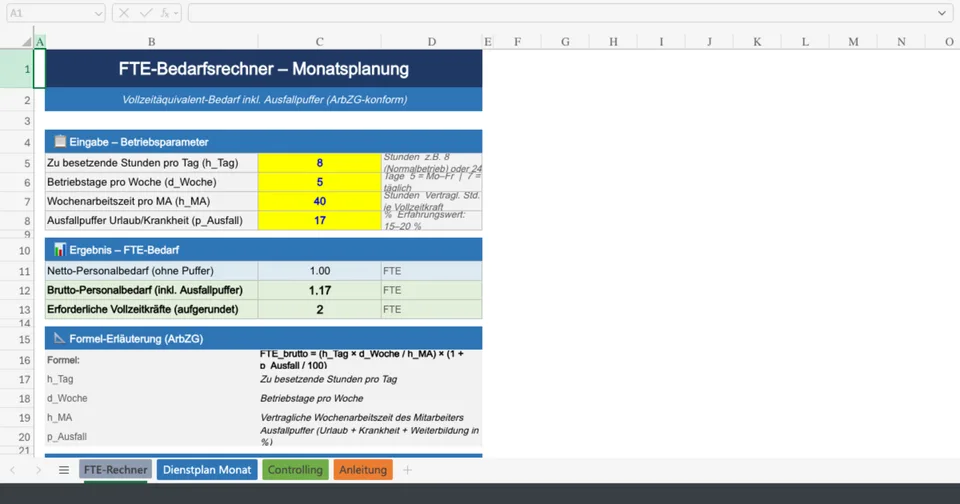
Task: Select yellow cell with value 5
Action: pos(320,182)
